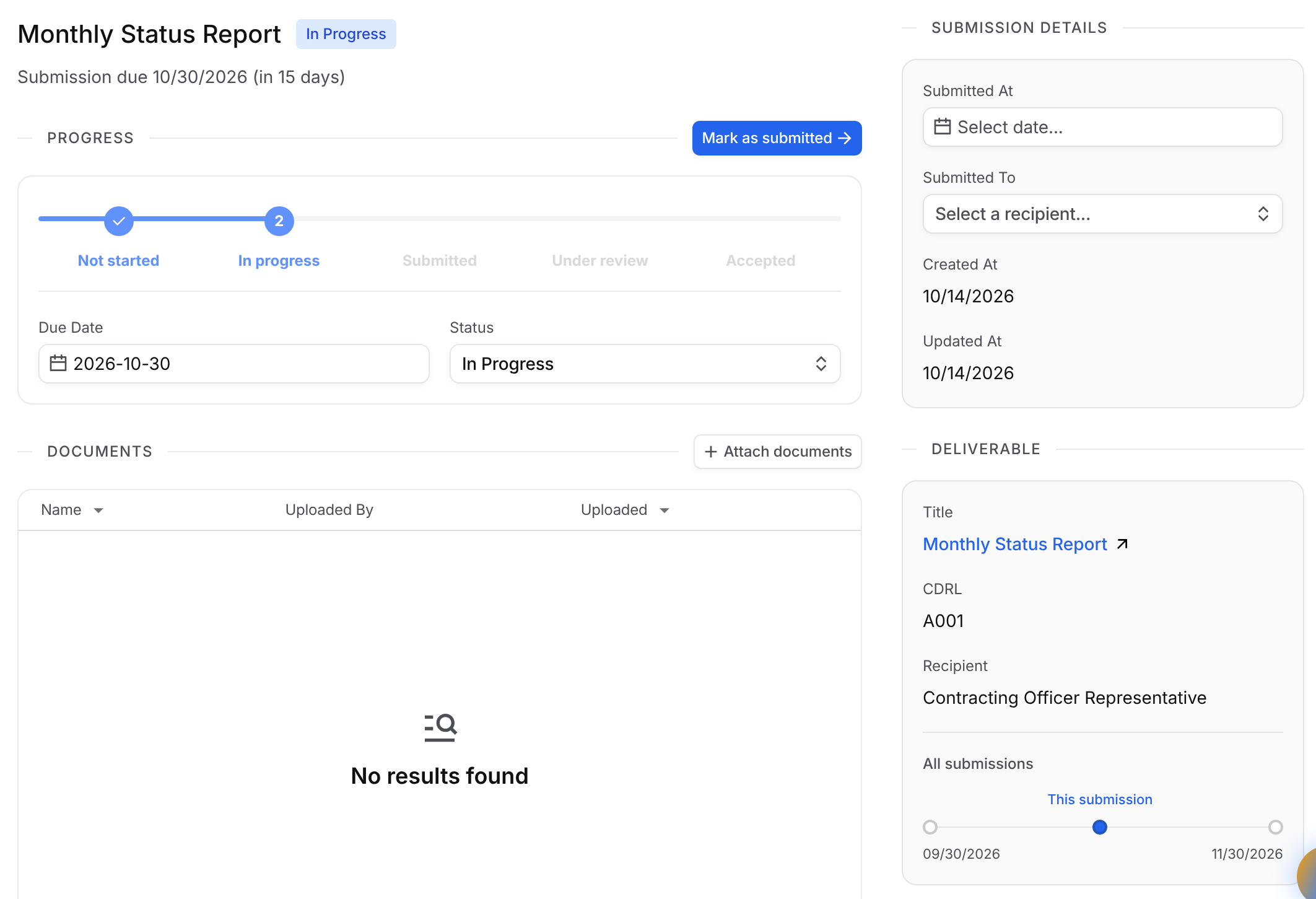Click the No results found search icon
The image size is (1316, 899).
click(440, 727)
